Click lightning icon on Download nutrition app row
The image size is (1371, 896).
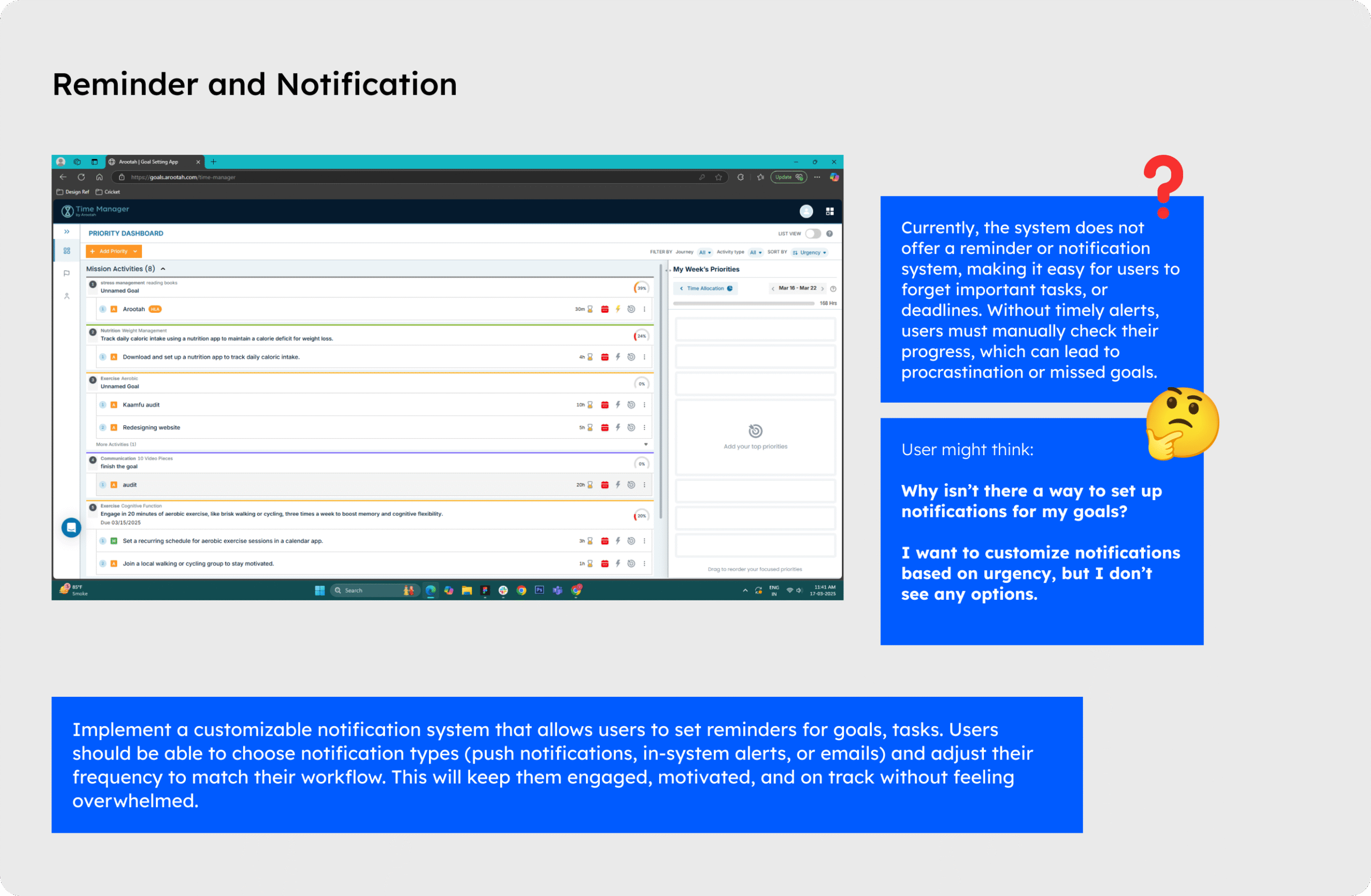pos(618,357)
